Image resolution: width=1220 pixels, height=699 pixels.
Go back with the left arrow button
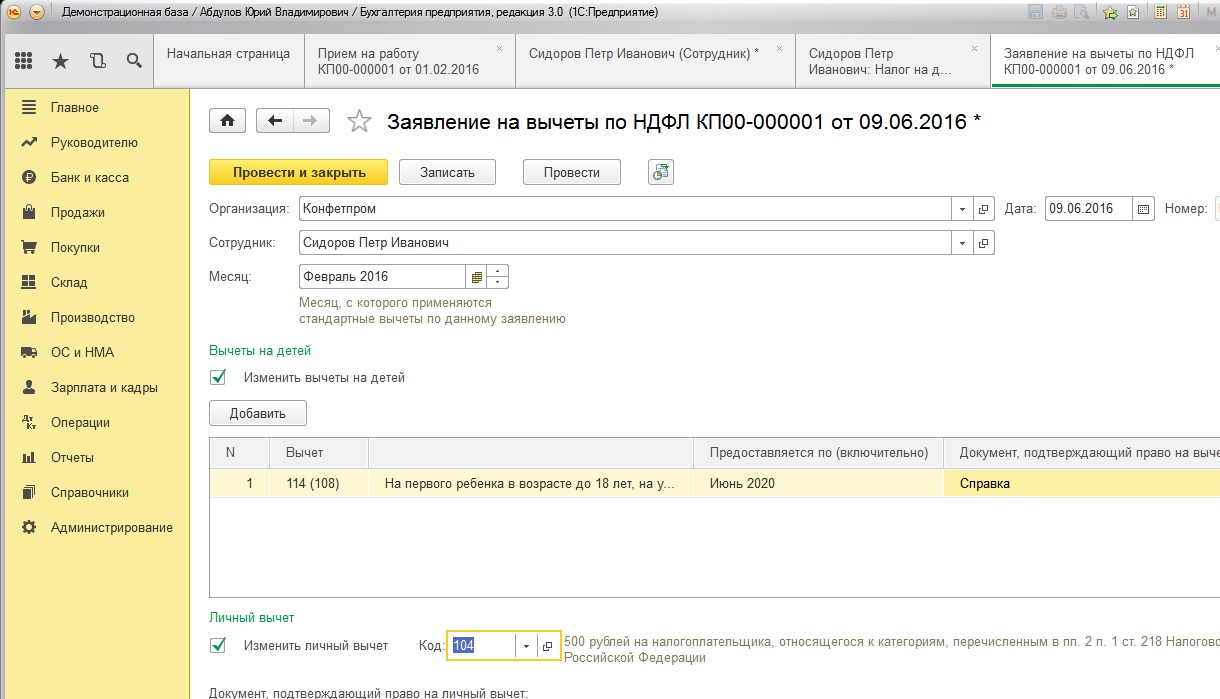coord(275,121)
